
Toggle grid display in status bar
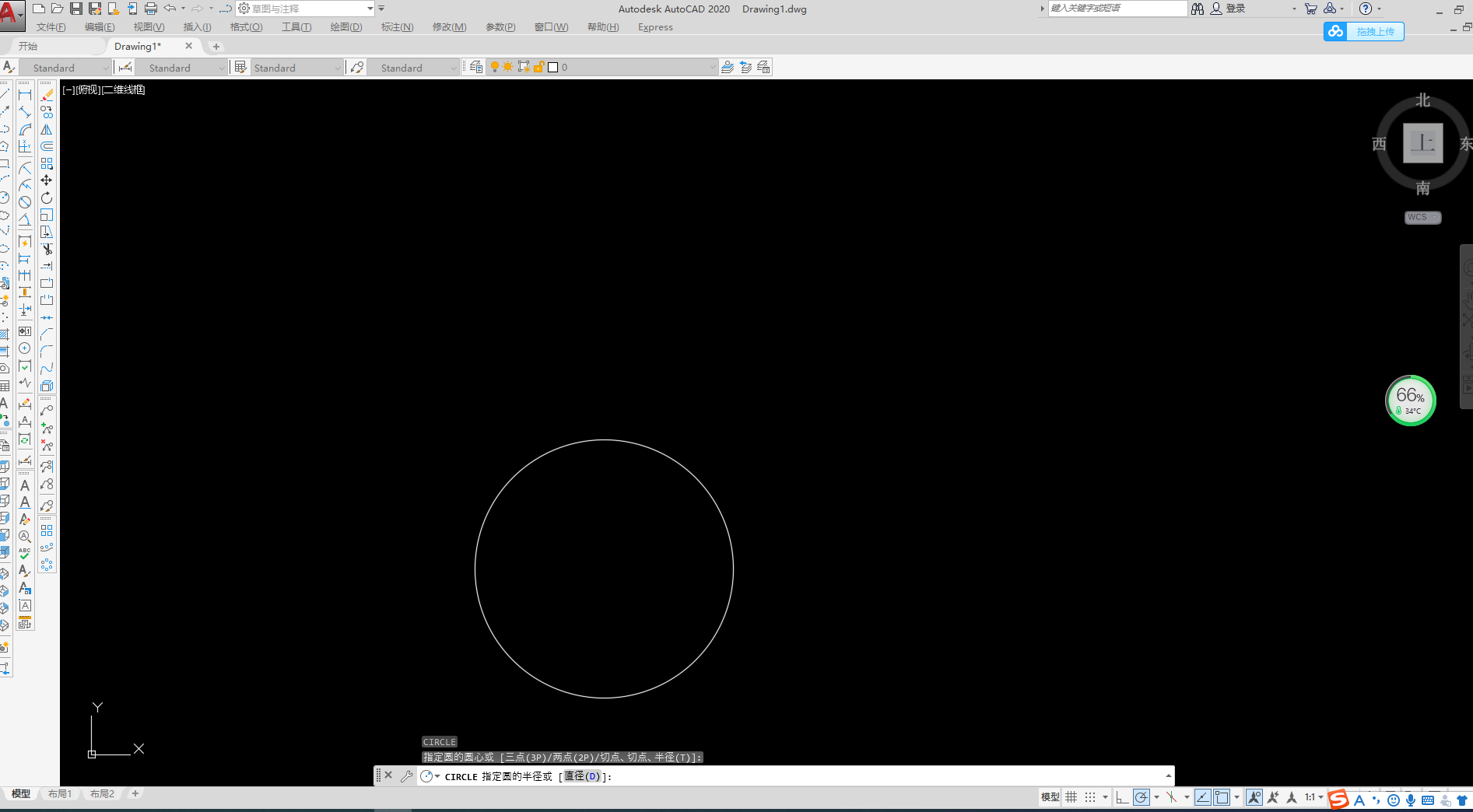click(1071, 797)
